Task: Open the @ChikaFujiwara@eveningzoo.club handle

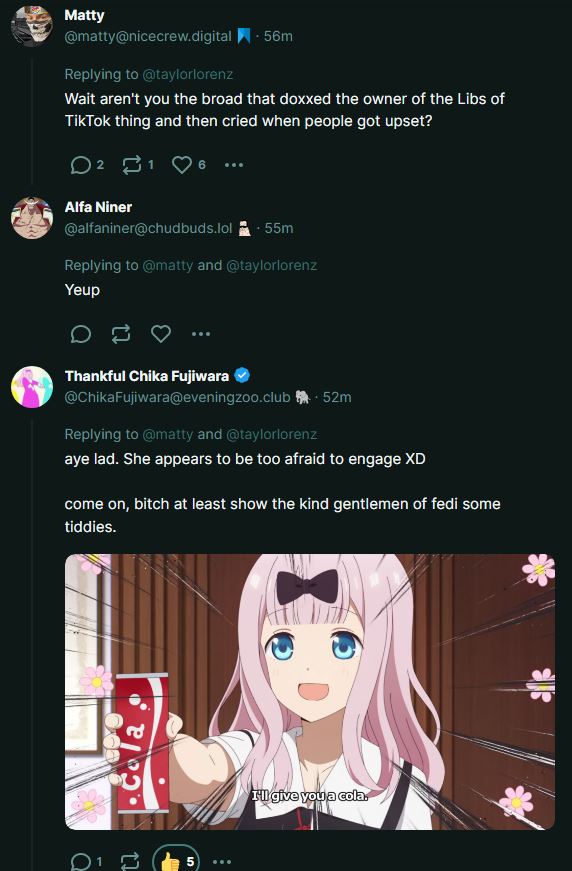Action: pyautogui.click(x=178, y=397)
